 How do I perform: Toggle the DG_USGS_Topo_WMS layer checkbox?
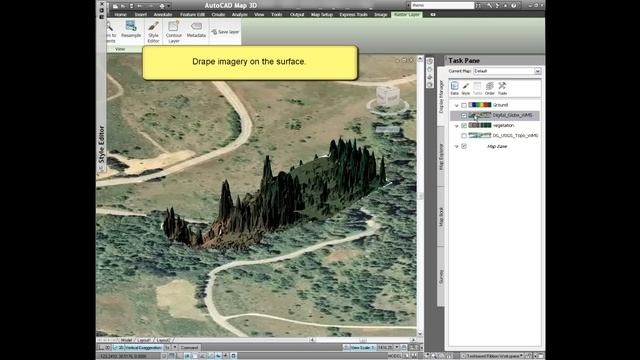(464, 136)
